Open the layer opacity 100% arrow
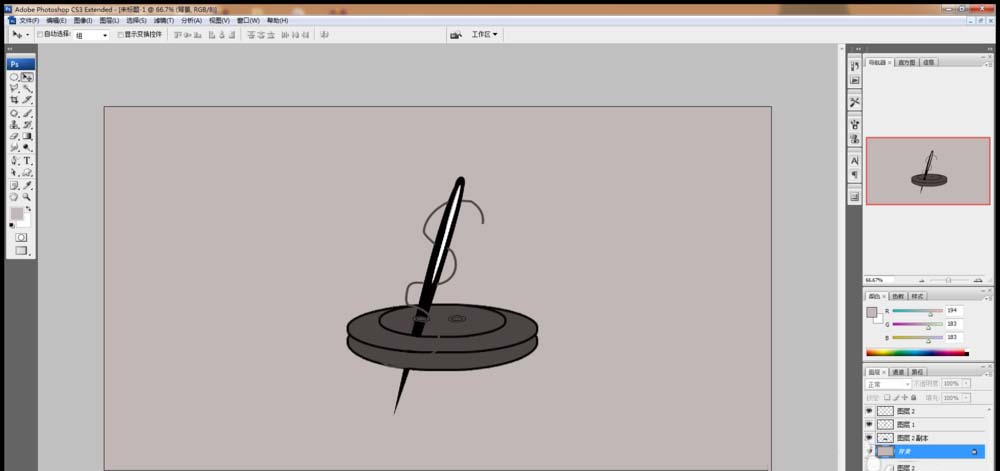 tap(966, 384)
